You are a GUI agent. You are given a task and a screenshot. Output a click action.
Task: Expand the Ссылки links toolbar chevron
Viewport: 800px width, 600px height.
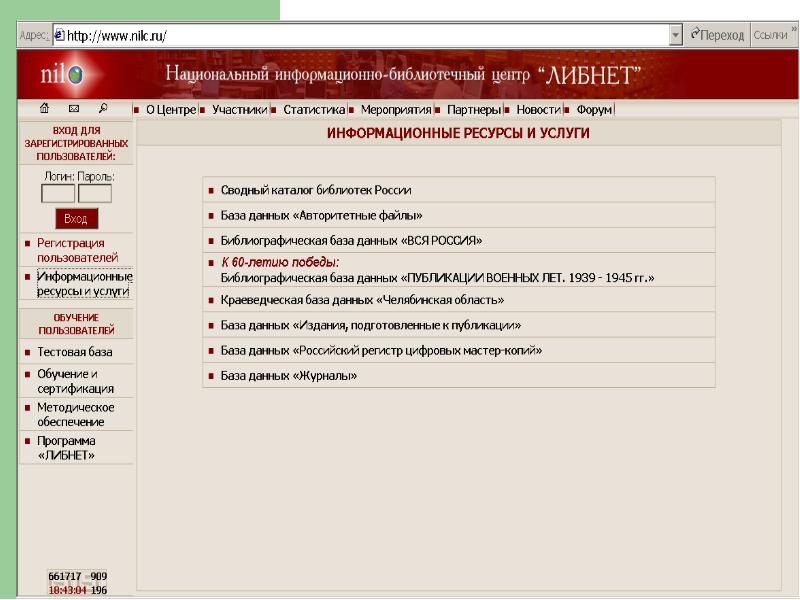[793, 32]
